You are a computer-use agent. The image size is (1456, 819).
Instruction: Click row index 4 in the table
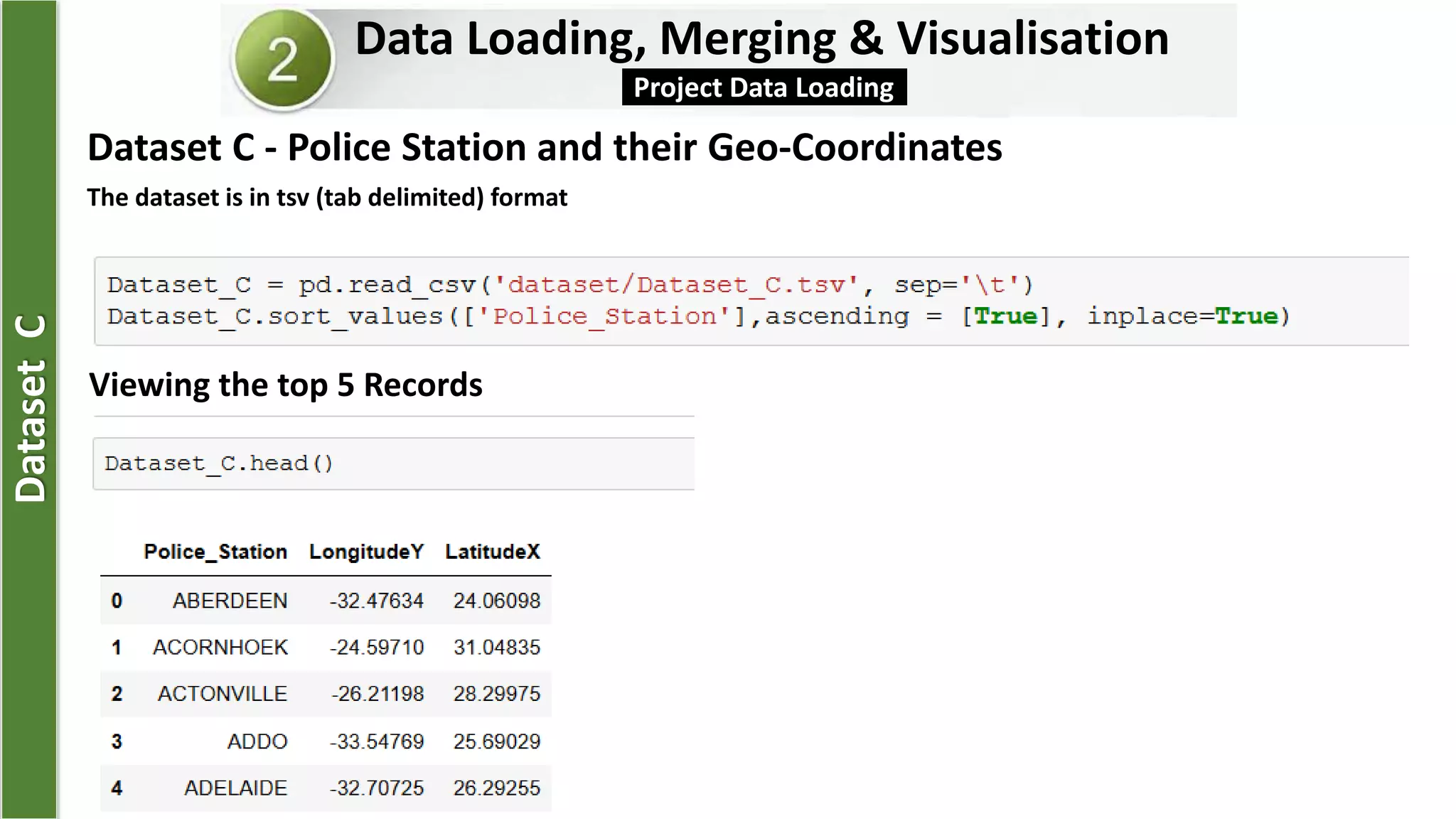tap(117, 788)
